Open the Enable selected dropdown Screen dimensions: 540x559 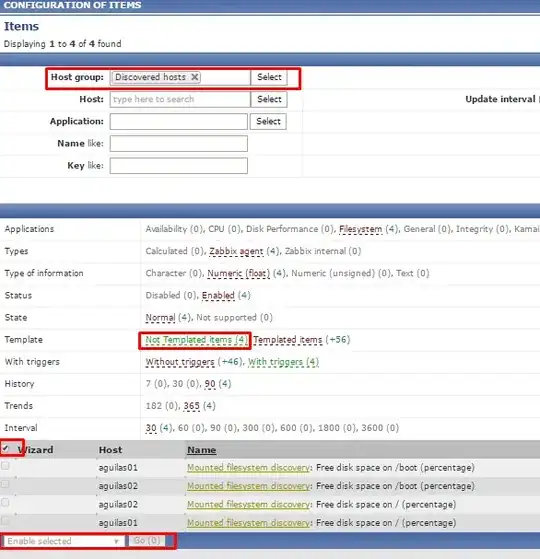[63, 541]
